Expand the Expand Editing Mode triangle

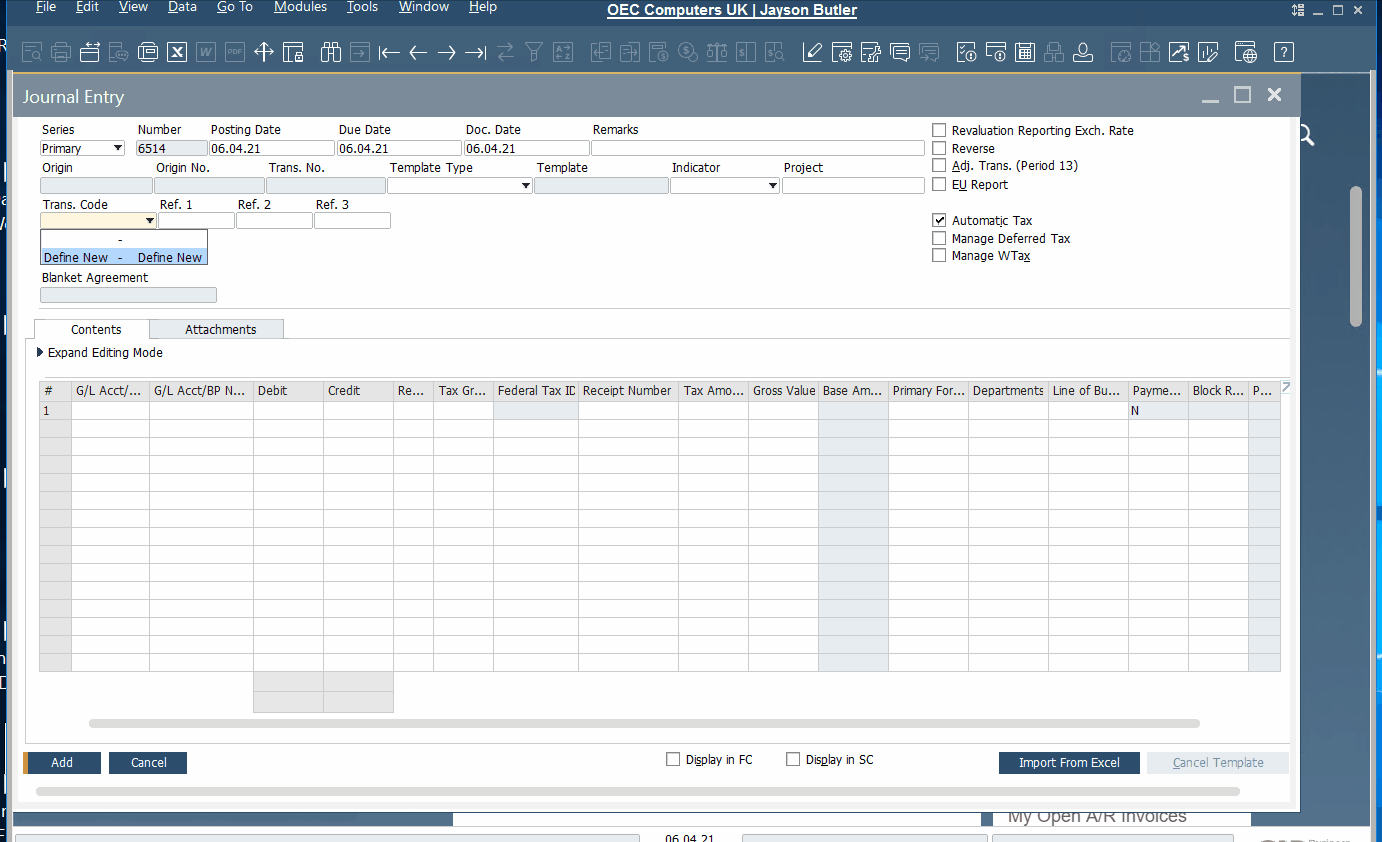coord(41,353)
